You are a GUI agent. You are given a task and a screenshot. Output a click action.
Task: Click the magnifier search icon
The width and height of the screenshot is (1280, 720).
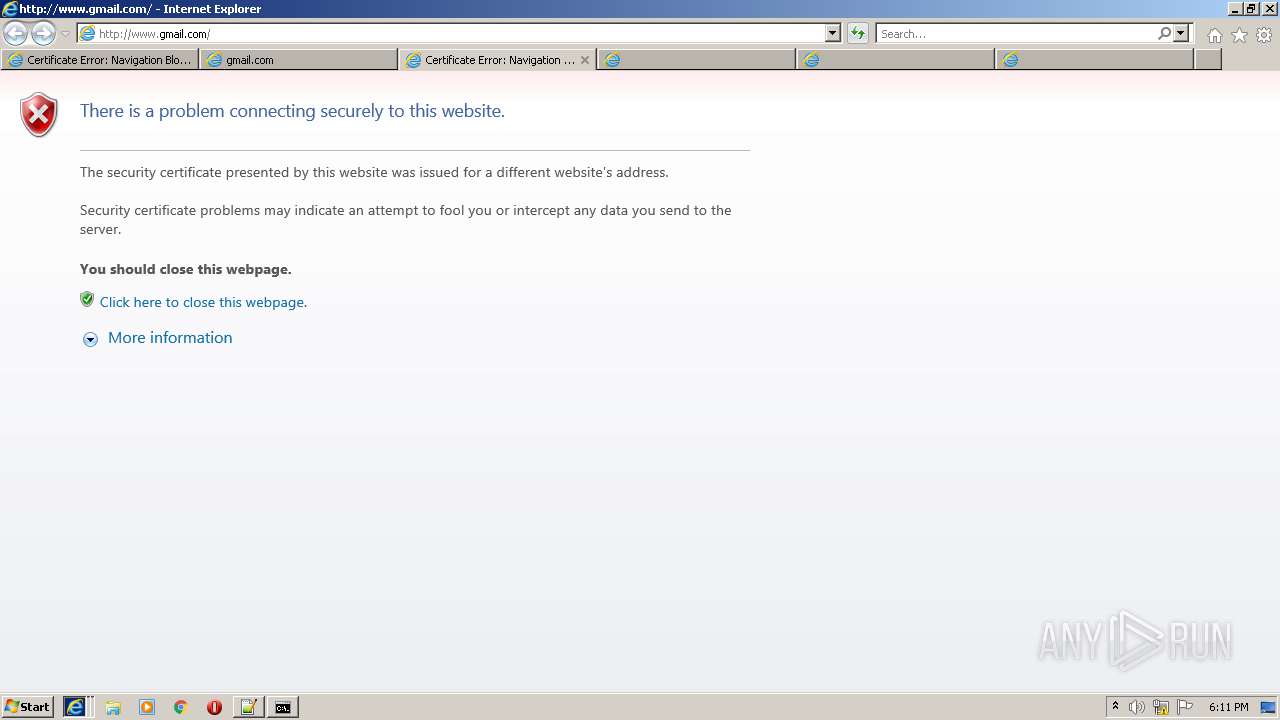(1164, 34)
